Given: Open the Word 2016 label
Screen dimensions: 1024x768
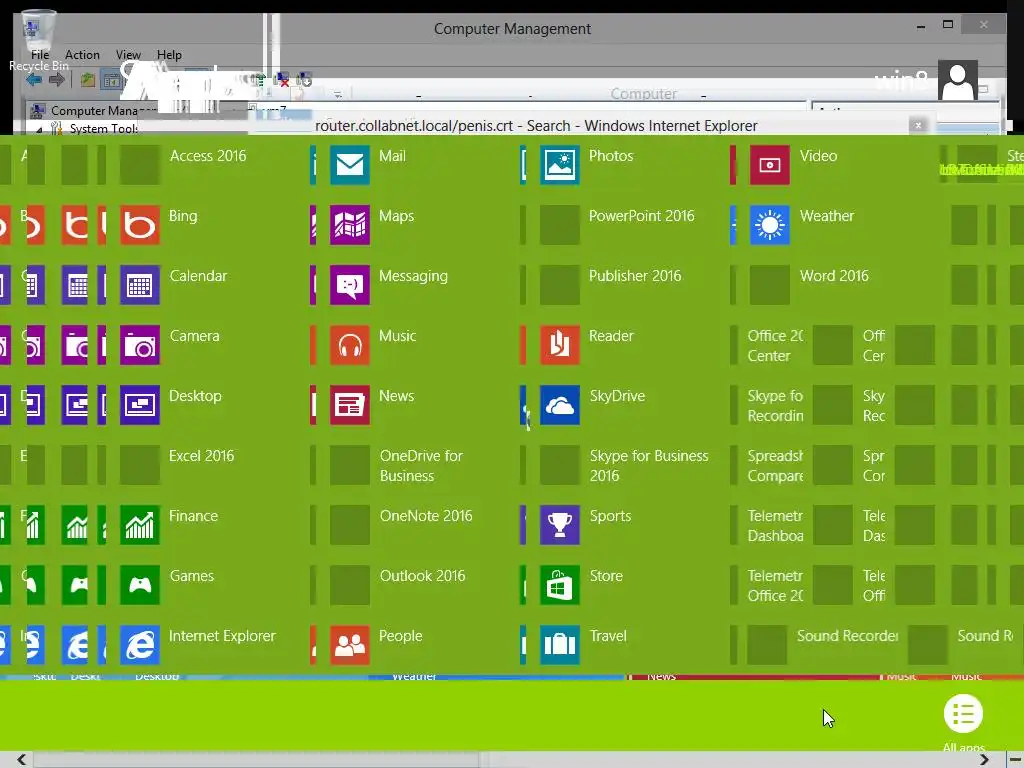Looking at the screenshot, I should pos(834,276).
